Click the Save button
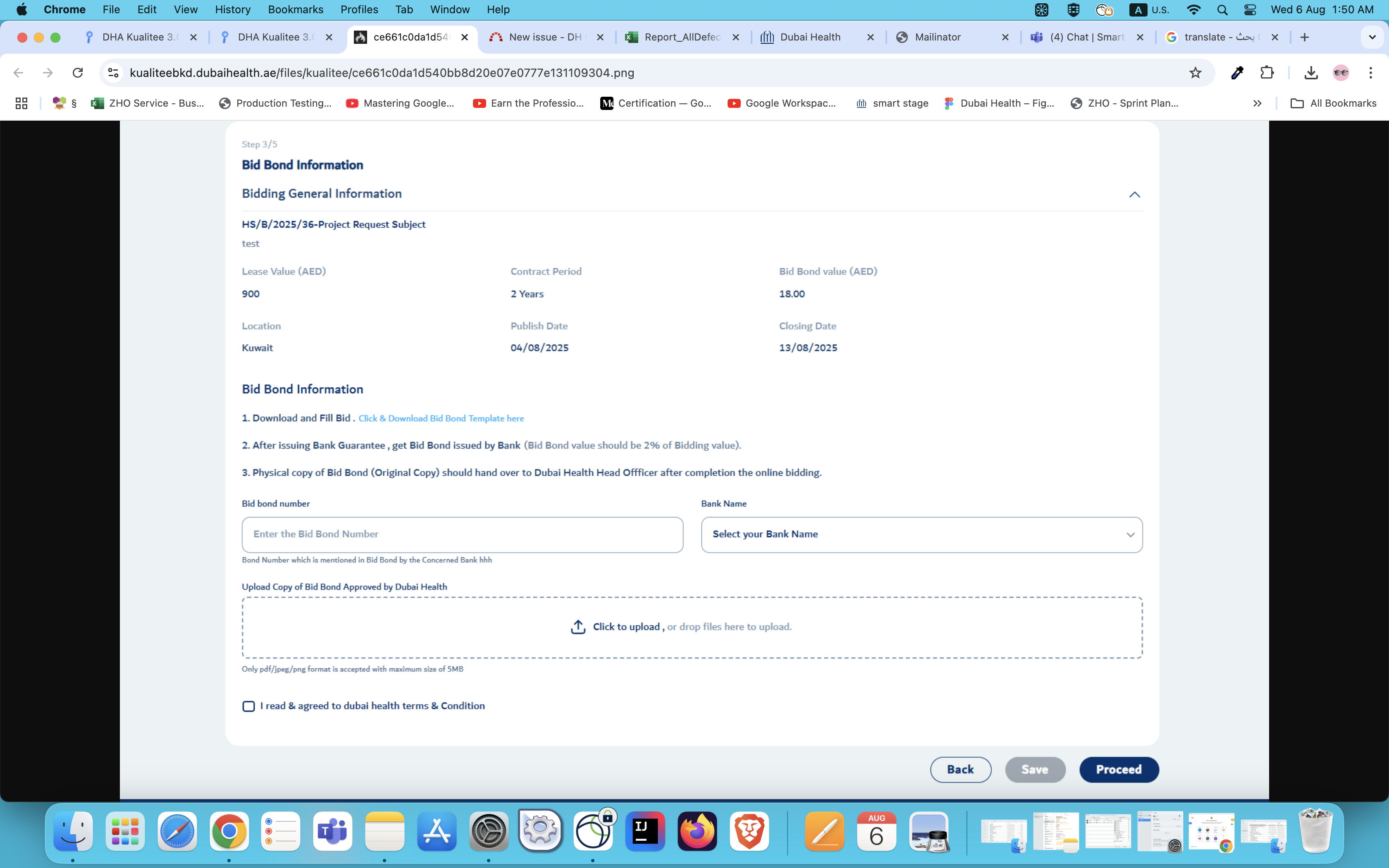The height and width of the screenshot is (868, 1389). [1035, 770]
